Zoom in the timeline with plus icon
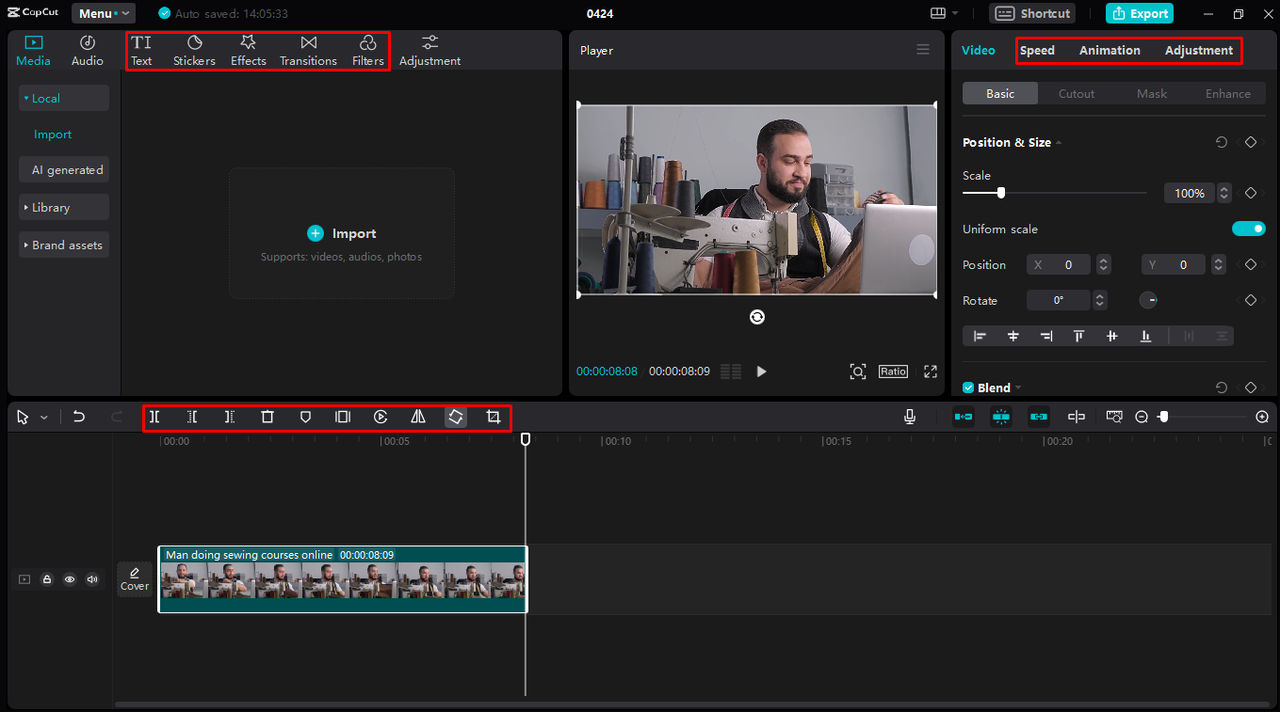 point(1262,417)
